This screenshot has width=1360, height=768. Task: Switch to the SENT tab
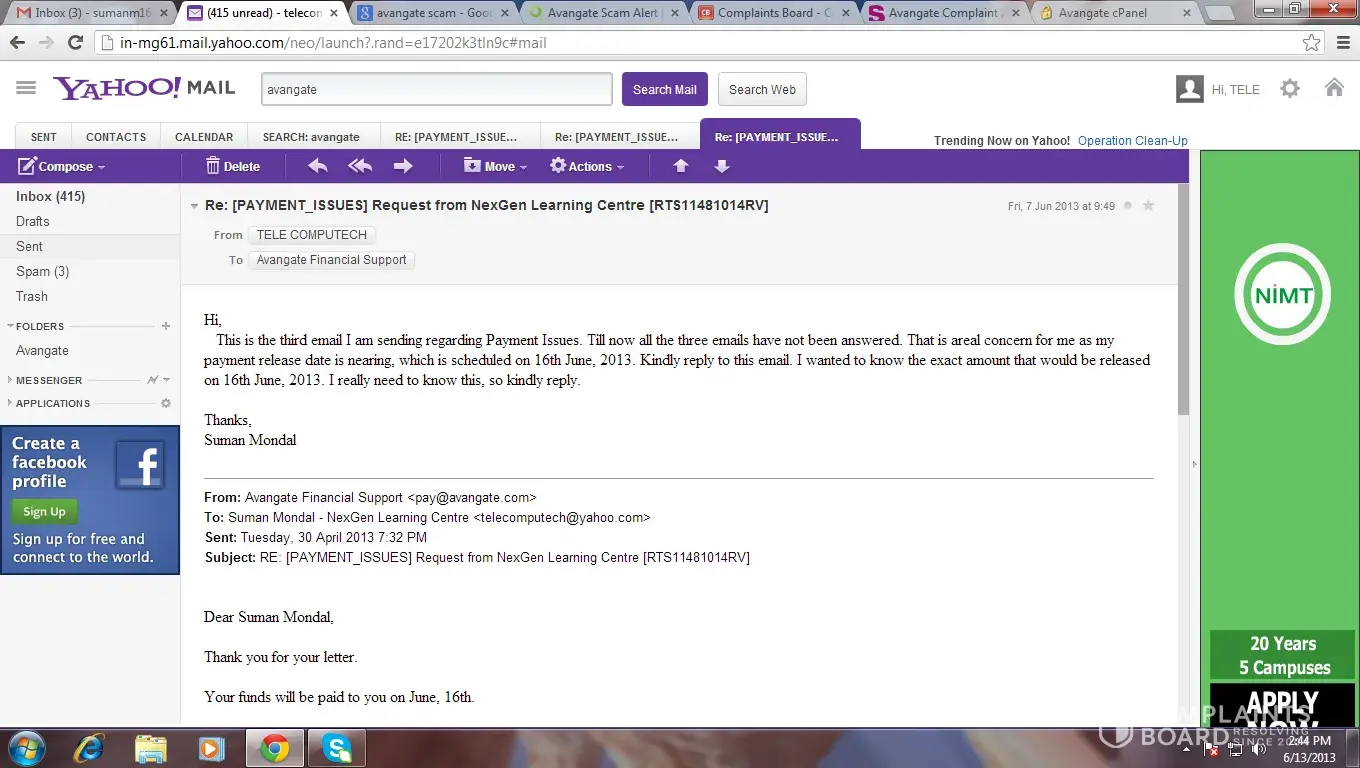tap(44, 137)
